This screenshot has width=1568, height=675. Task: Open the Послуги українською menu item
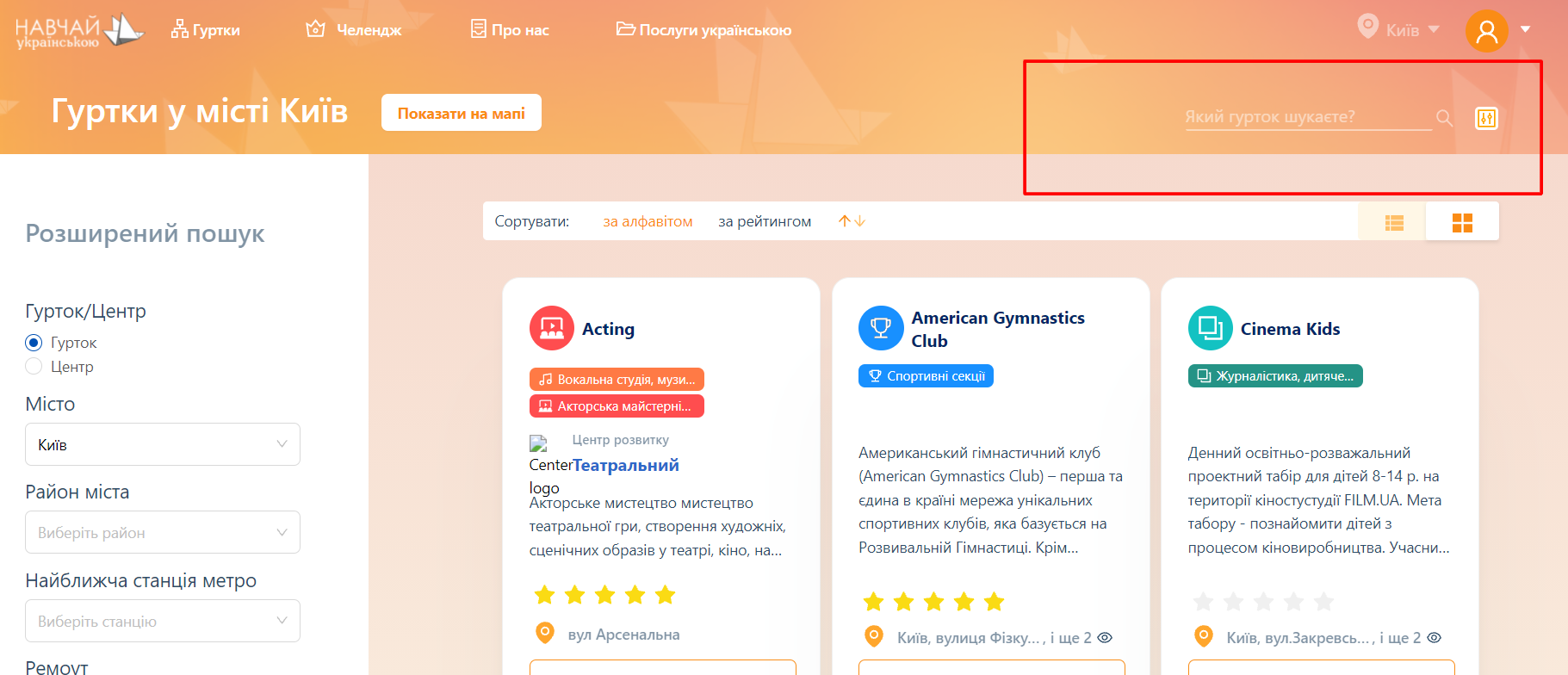point(703,30)
